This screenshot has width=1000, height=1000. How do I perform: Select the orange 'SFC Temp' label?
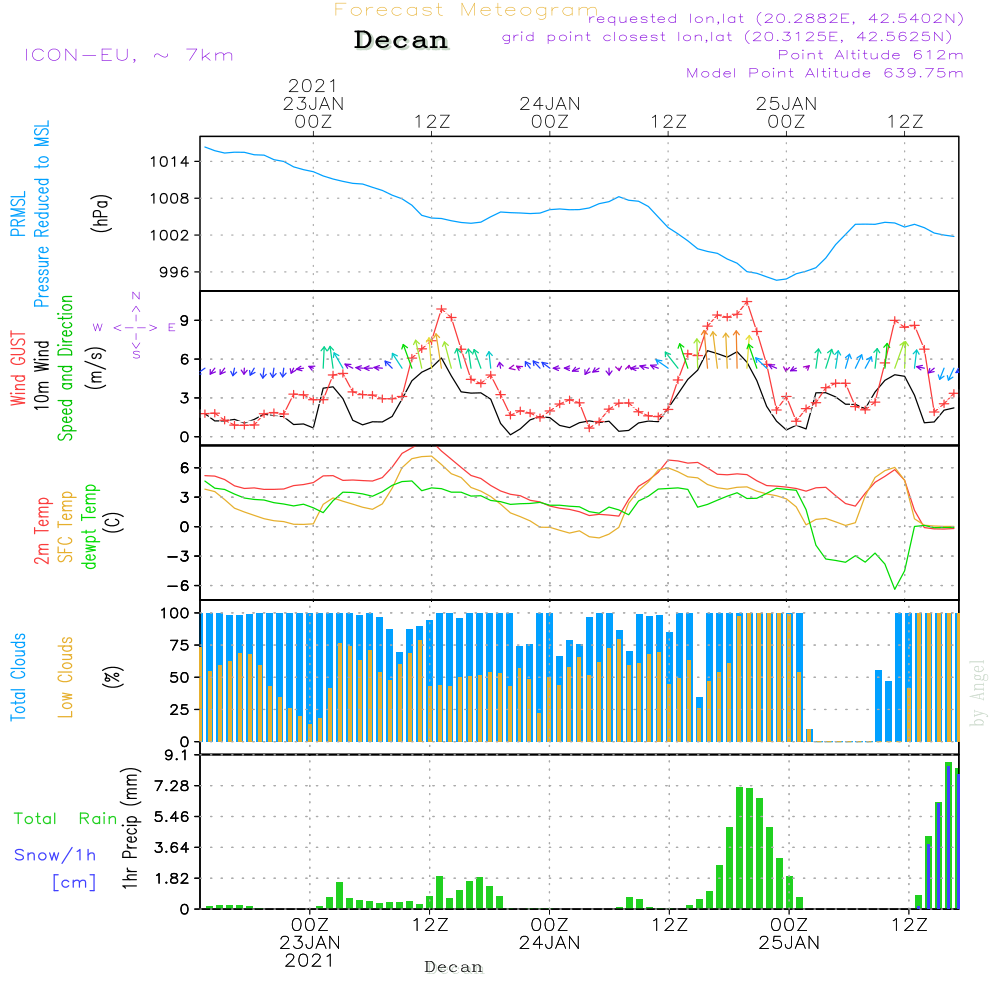pos(66,527)
